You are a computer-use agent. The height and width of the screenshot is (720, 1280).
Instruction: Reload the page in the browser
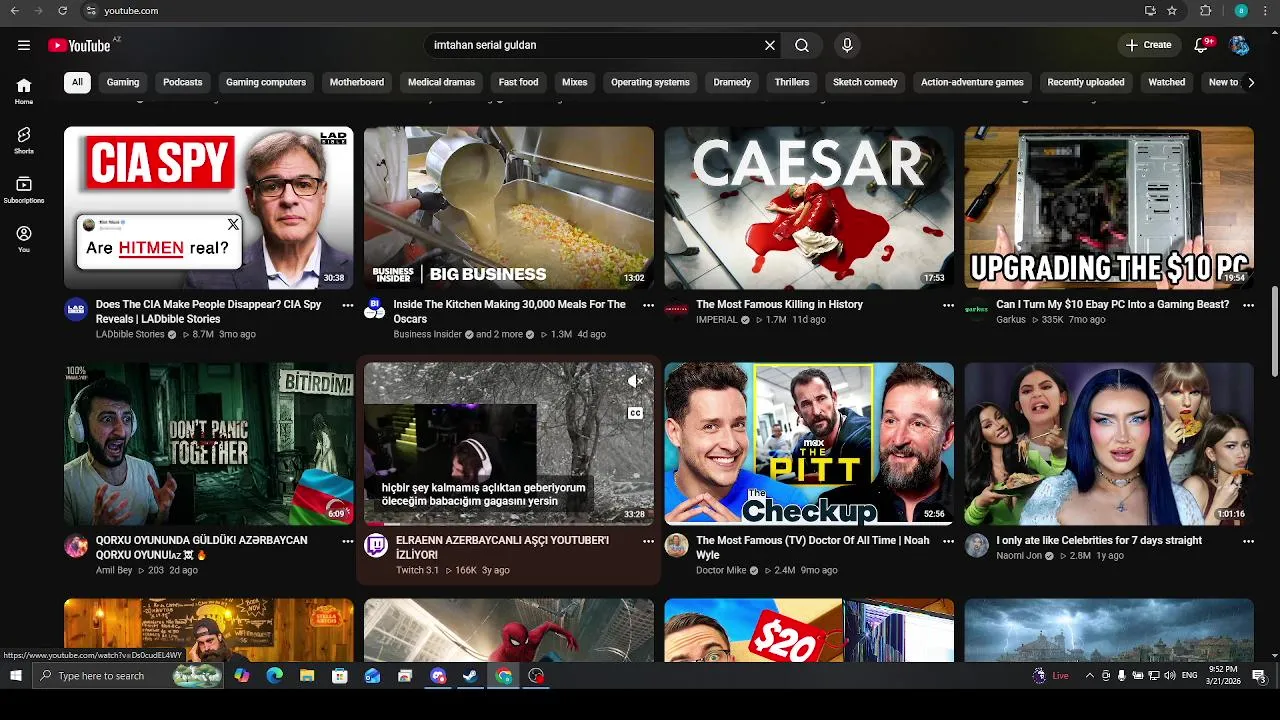point(62,10)
